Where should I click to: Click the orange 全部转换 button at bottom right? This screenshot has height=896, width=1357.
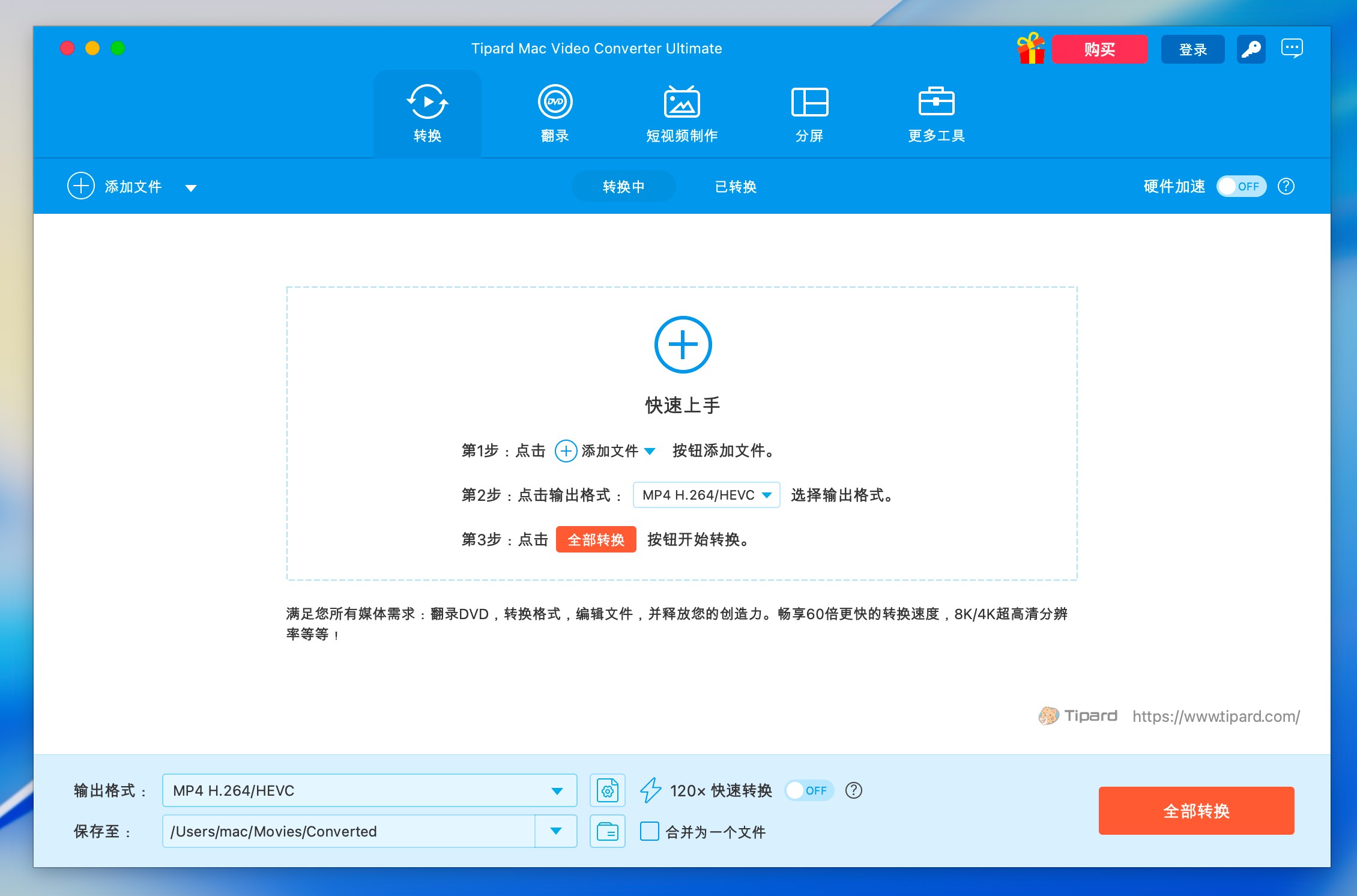(1196, 811)
